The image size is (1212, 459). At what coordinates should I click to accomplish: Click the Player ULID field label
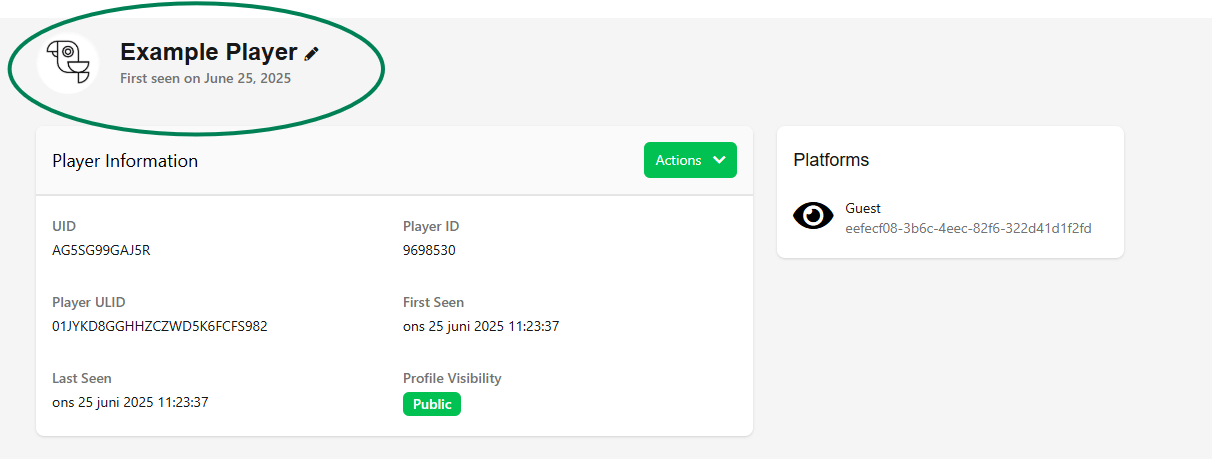pos(89,302)
